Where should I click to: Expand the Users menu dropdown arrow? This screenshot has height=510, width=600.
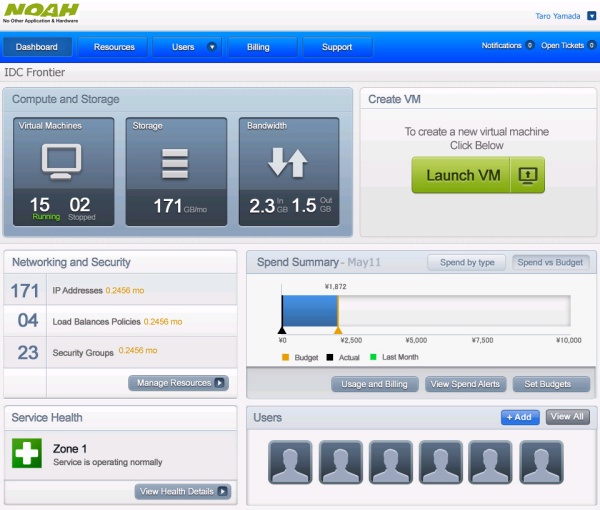tap(211, 47)
